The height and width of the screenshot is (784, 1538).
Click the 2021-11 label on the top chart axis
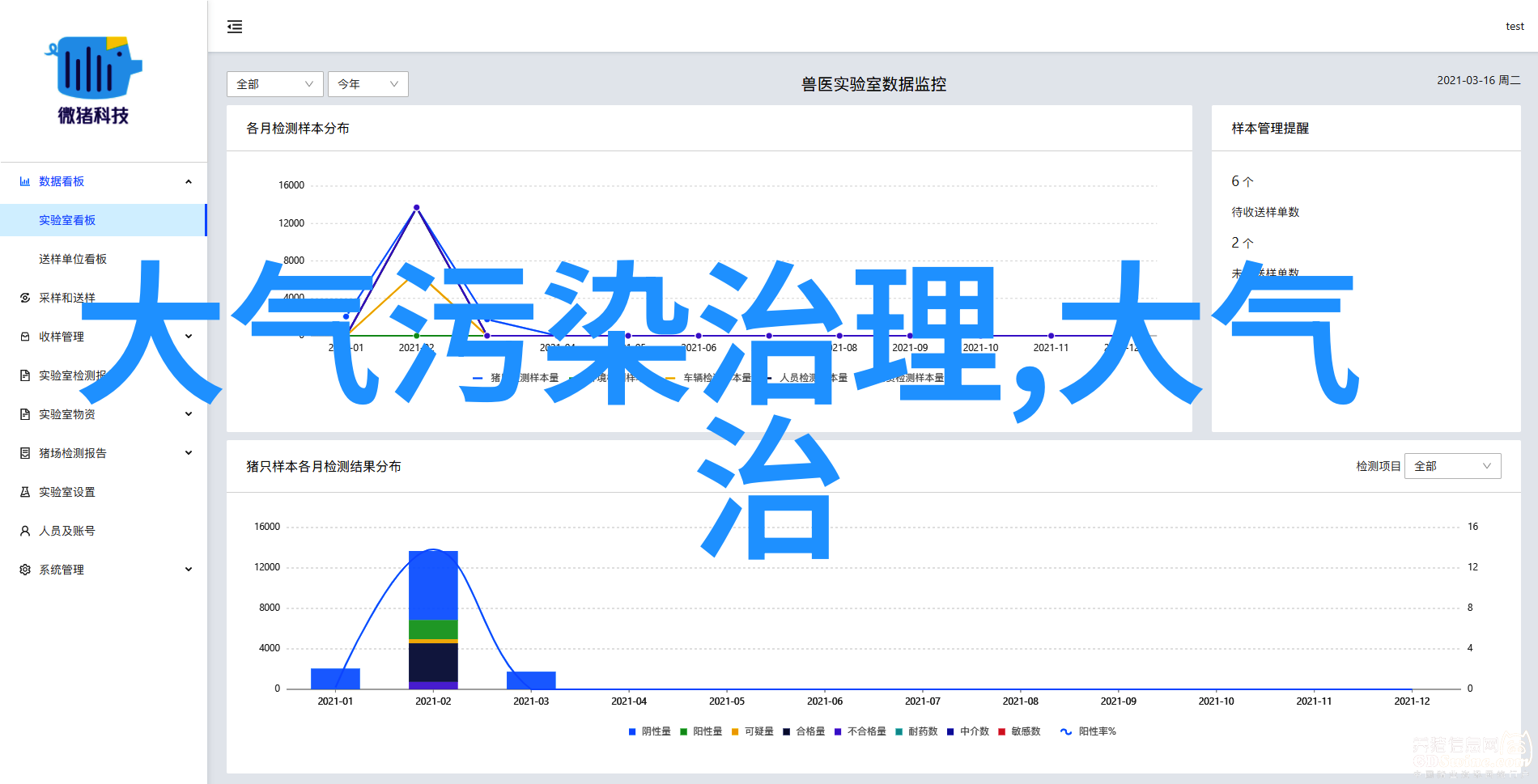pos(1051,348)
